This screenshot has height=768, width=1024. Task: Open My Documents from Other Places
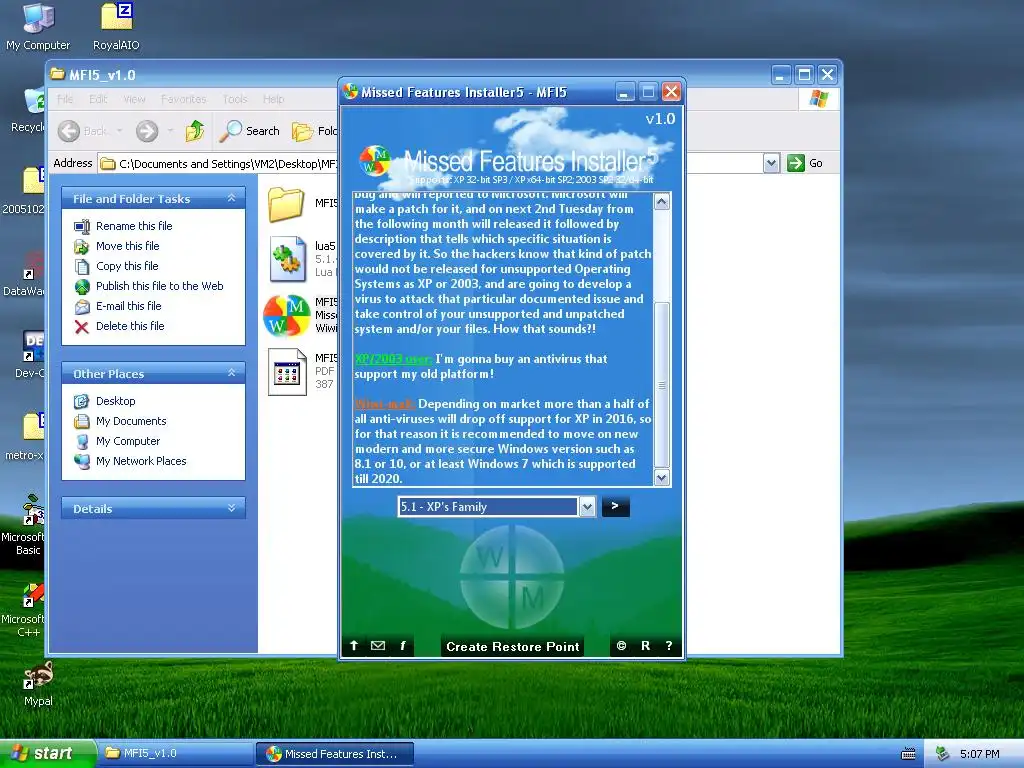click(x=131, y=421)
